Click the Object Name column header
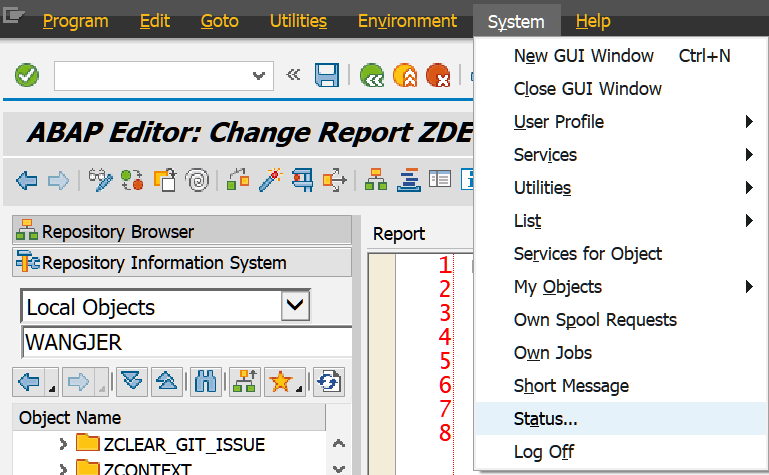Screen dimensions: 769x475 click(x=169, y=418)
